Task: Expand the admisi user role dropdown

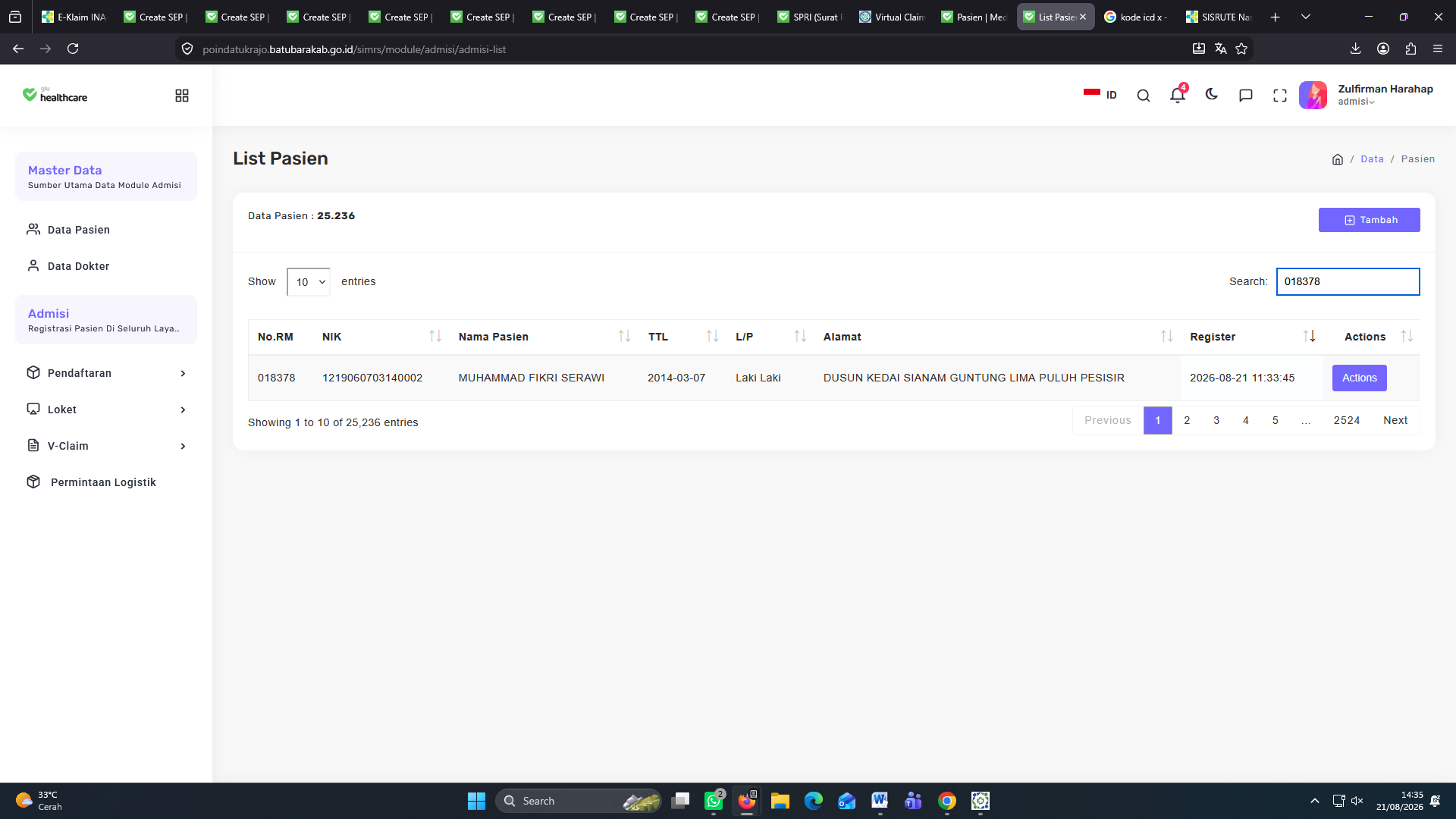Action: [1356, 102]
